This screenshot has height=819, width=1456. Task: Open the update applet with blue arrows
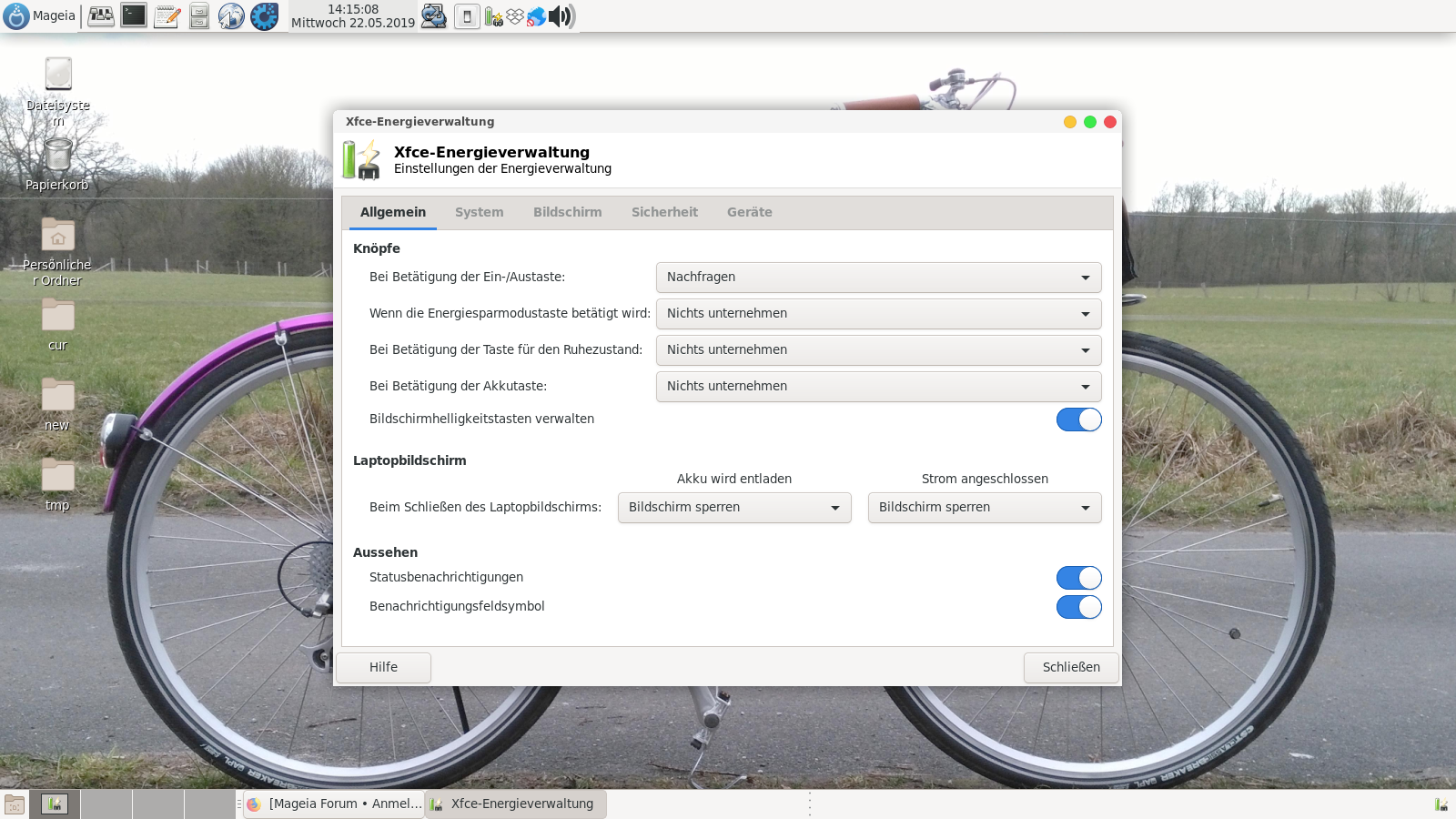434,15
